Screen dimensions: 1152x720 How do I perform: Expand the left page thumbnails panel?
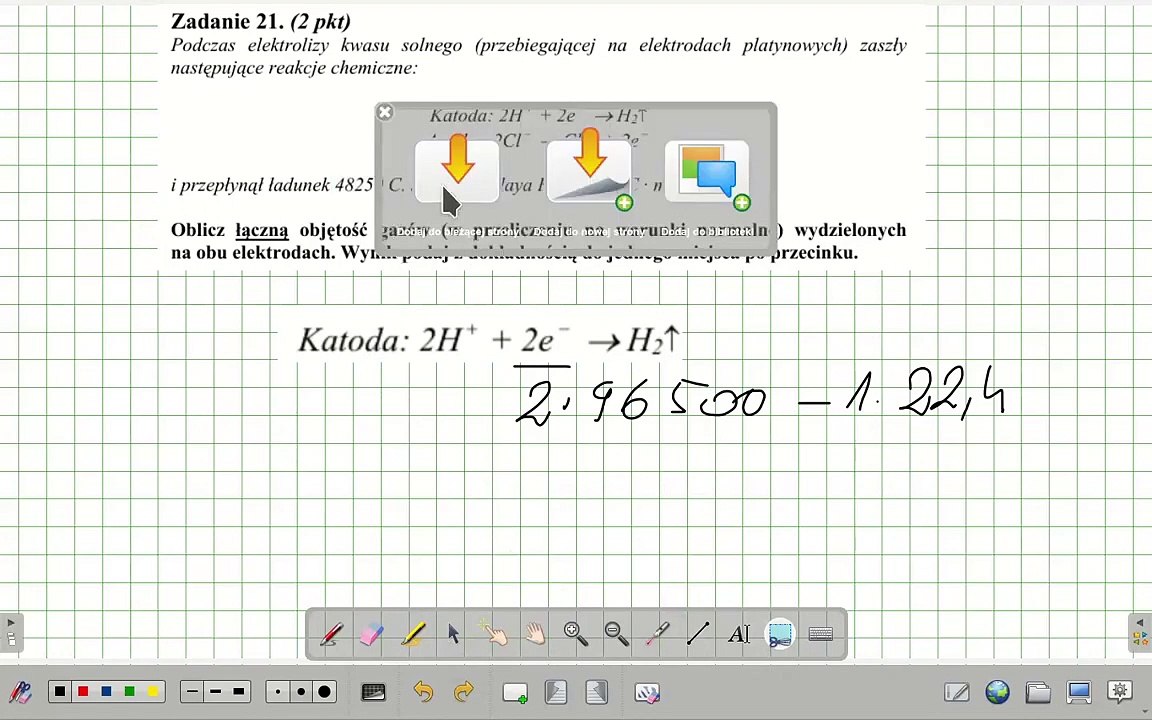[x=11, y=632]
